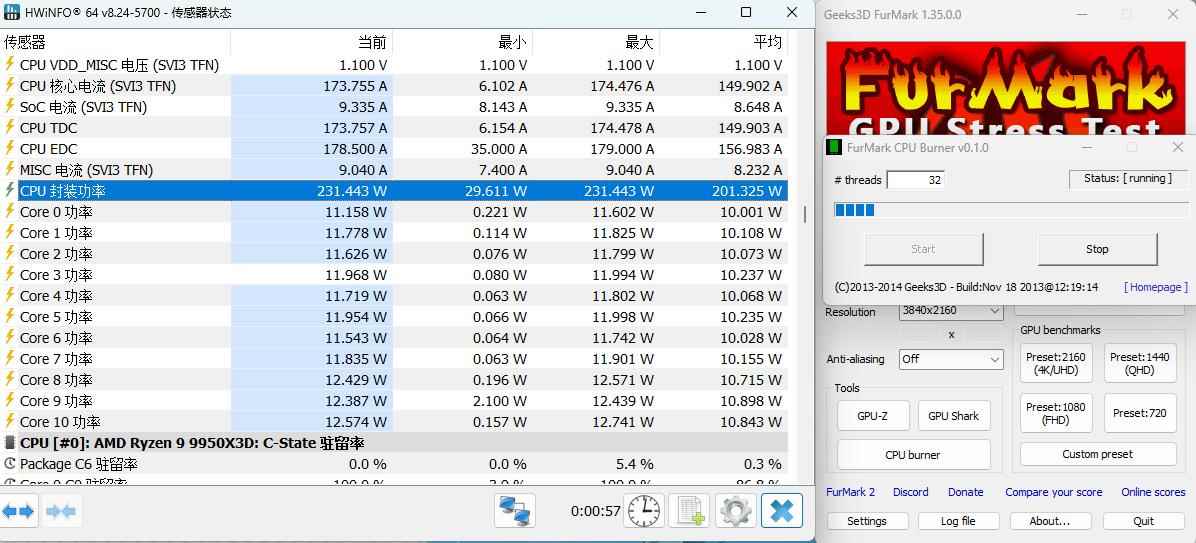Open FurMark Log file button
The height and width of the screenshot is (543, 1196).
[x=958, y=521]
